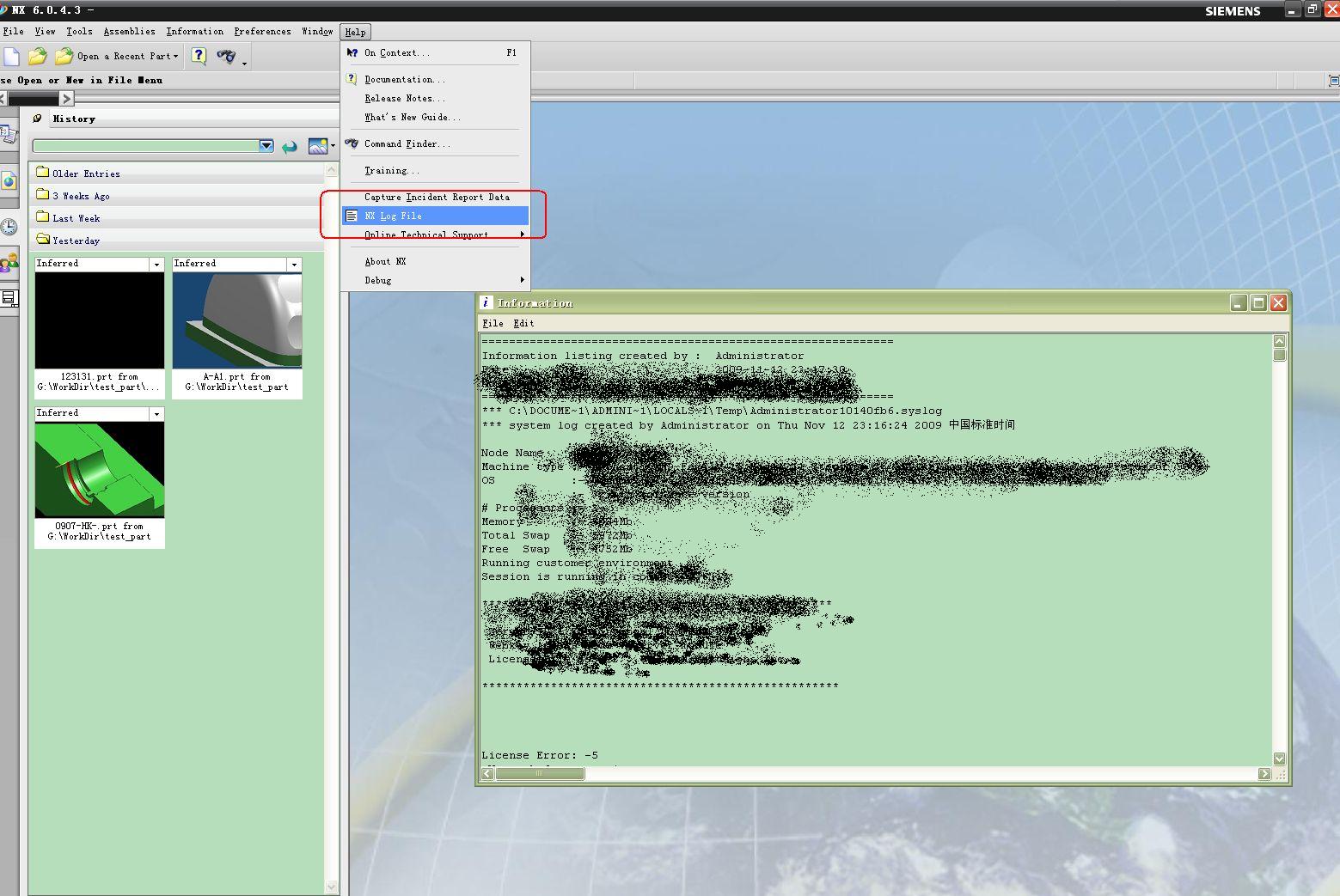Pin the History panel with the pin icon
The height and width of the screenshot is (896, 1340).
pyautogui.click(x=37, y=119)
